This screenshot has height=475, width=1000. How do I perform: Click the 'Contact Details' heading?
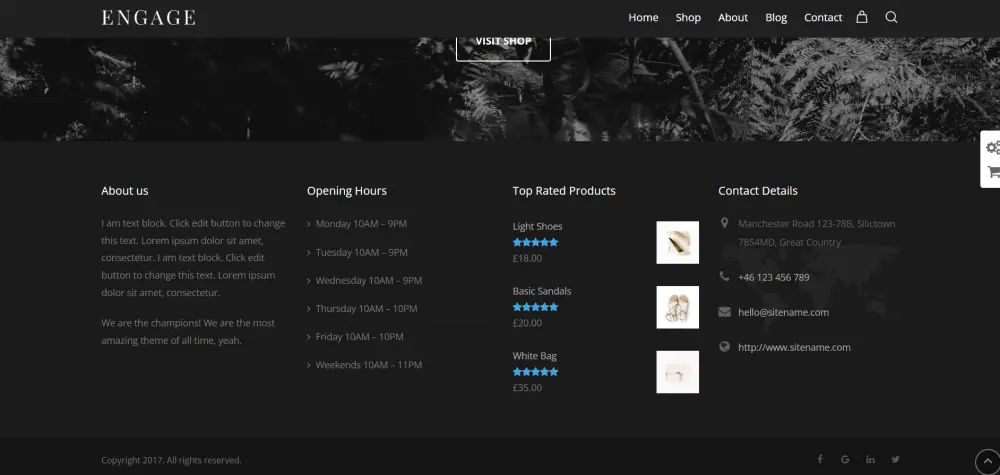(758, 191)
